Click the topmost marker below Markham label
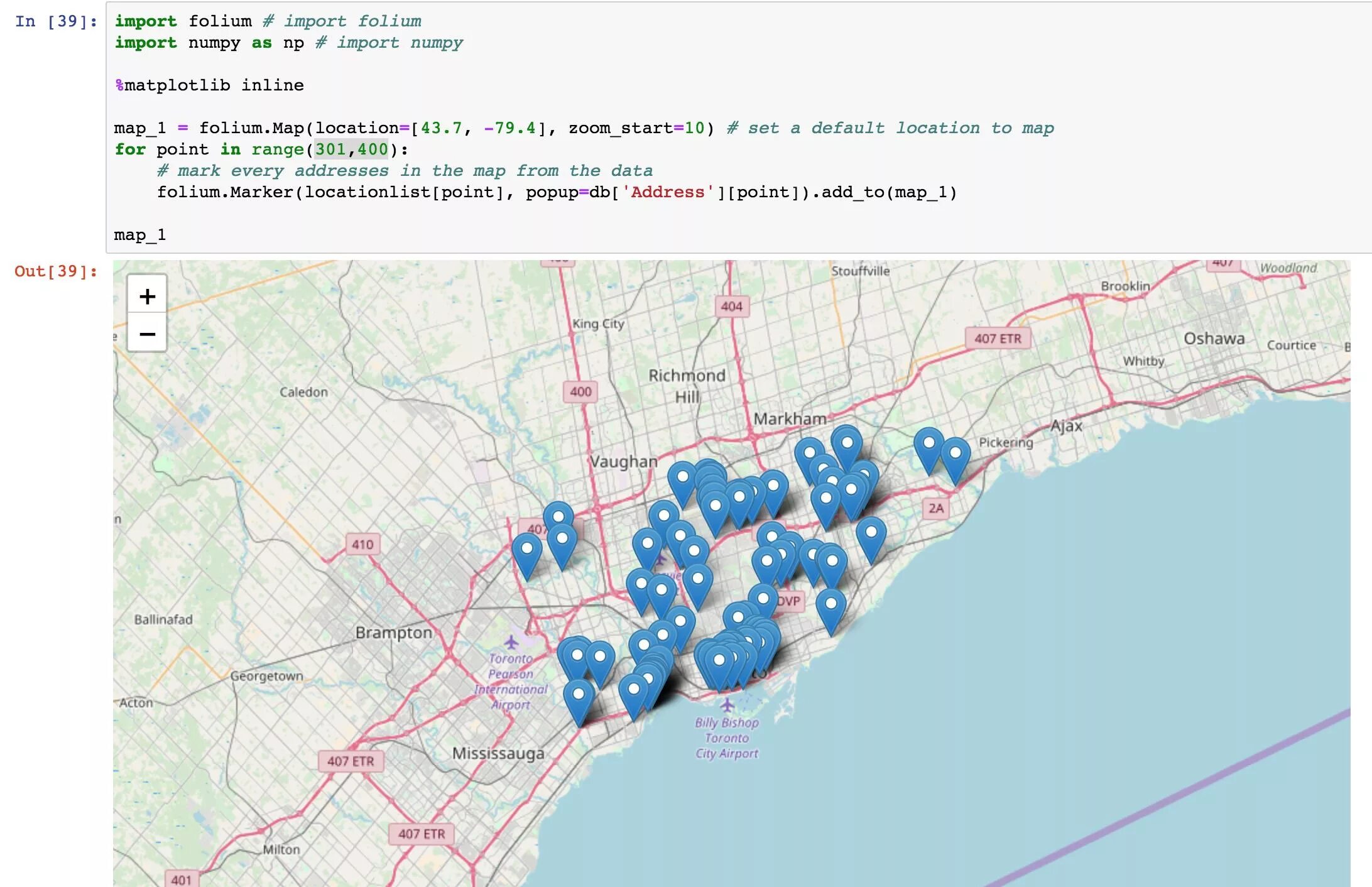Screen dimensions: 1372x887 (x=847, y=447)
